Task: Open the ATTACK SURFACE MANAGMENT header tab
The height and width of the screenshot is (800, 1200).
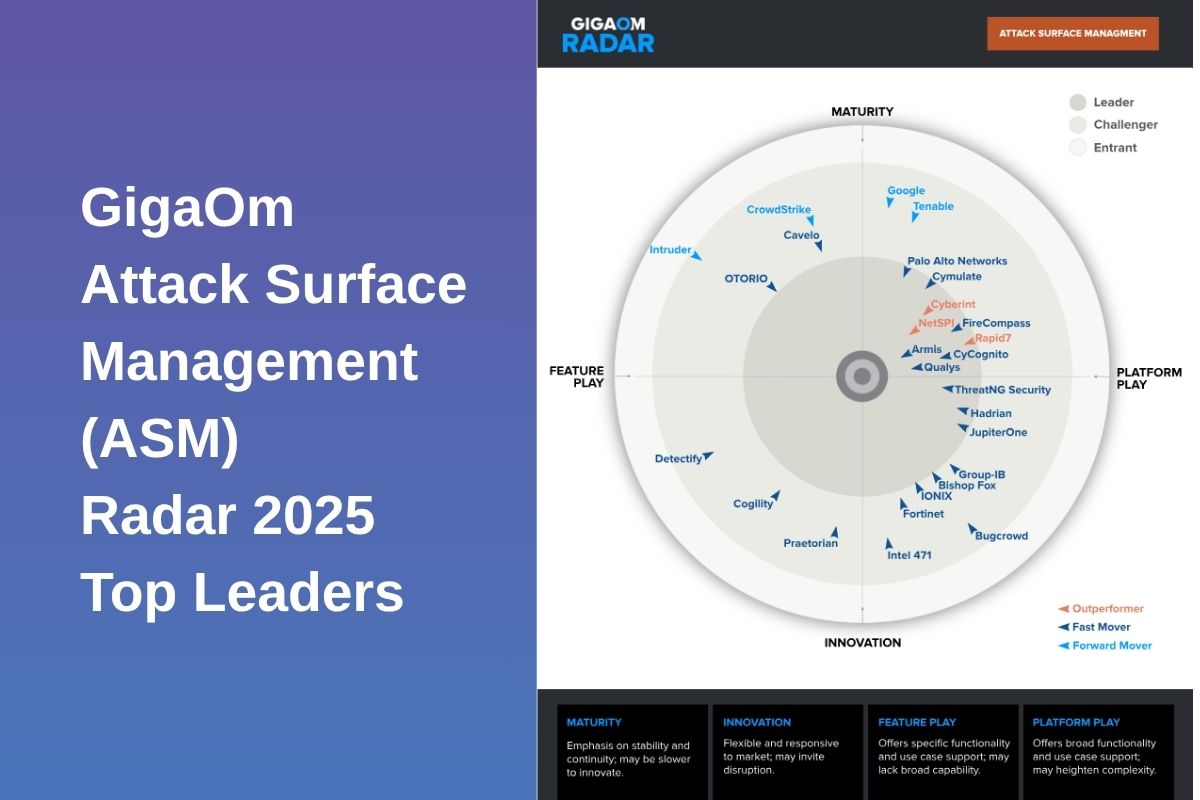Action: point(1072,33)
